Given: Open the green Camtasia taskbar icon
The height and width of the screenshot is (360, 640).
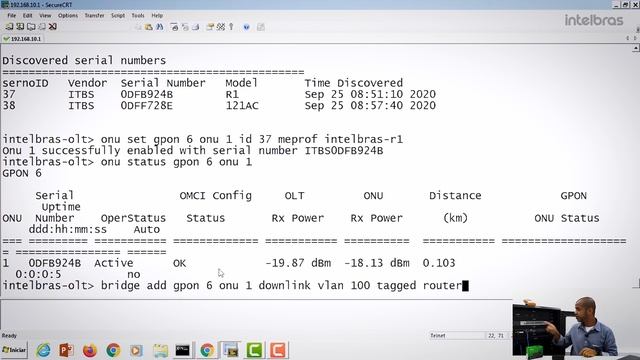Looking at the screenshot, I should click(254, 350).
